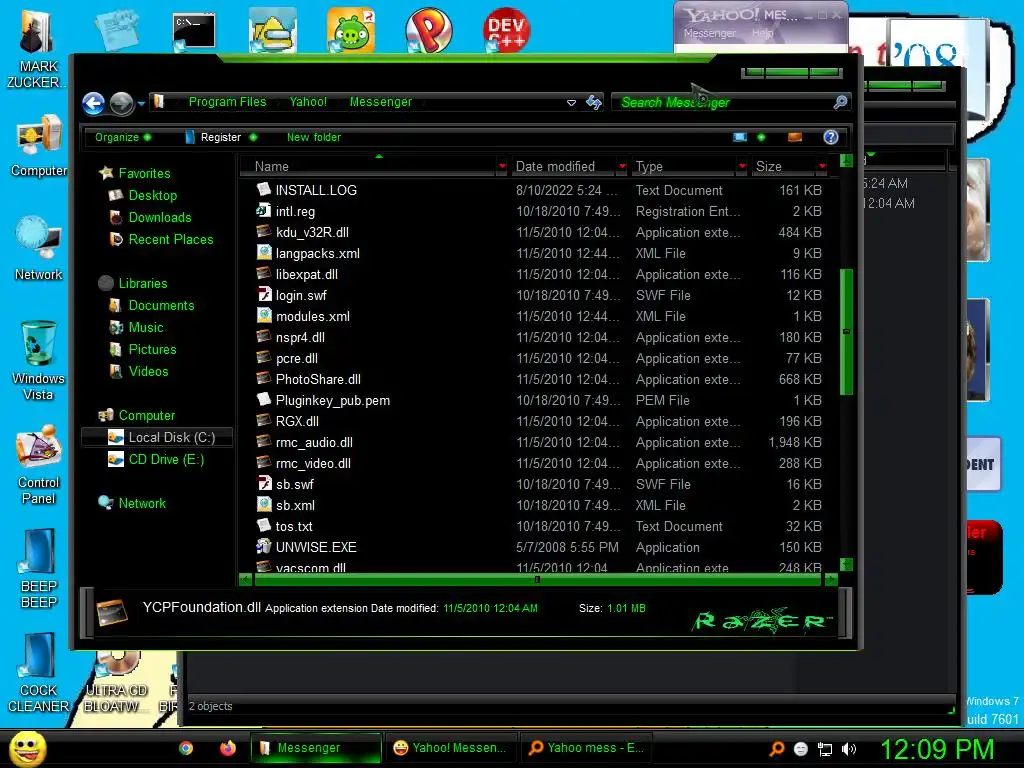The width and height of the screenshot is (1024, 768).
Task: Switch to Yahoo! Messenger taskbar window
Action: (450, 748)
